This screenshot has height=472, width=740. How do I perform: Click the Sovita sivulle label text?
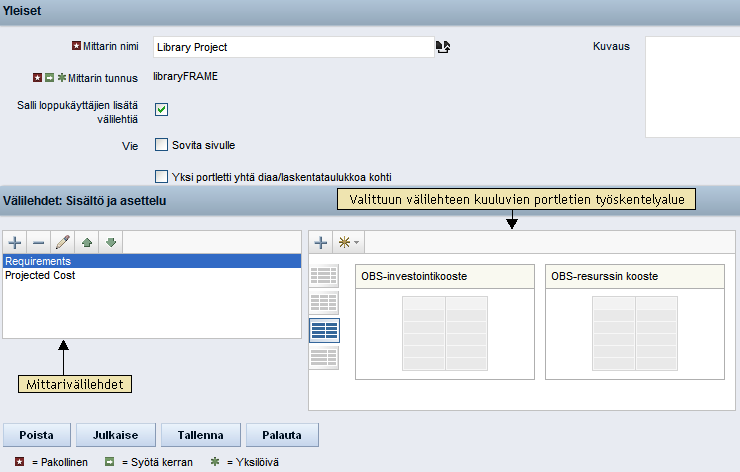tap(203, 145)
